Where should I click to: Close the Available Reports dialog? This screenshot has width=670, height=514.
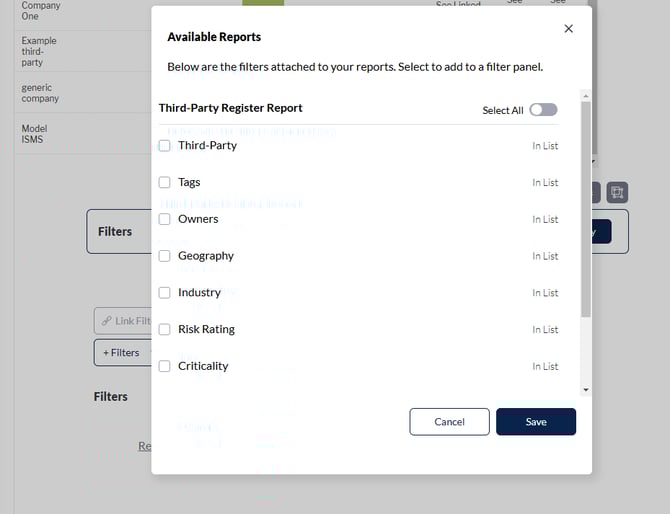click(568, 29)
